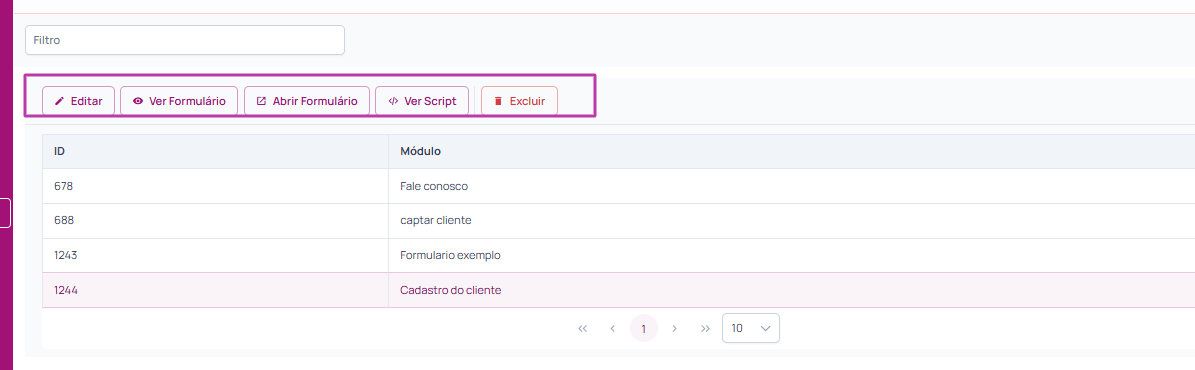The height and width of the screenshot is (370, 1195).
Task: Click the code icon on Ver Script
Action: pyautogui.click(x=393, y=101)
